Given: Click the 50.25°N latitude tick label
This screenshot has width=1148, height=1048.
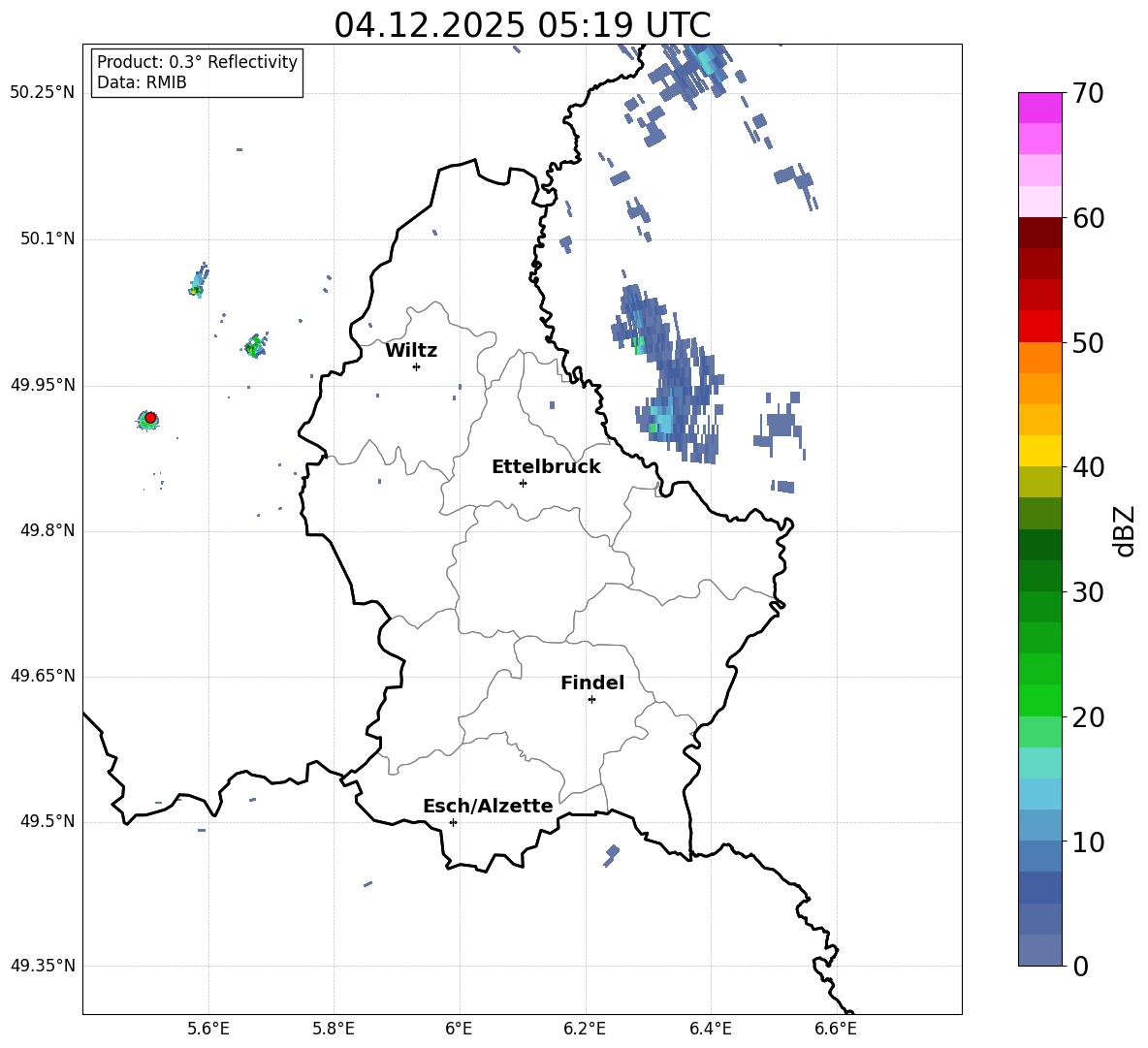Looking at the screenshot, I should (43, 93).
